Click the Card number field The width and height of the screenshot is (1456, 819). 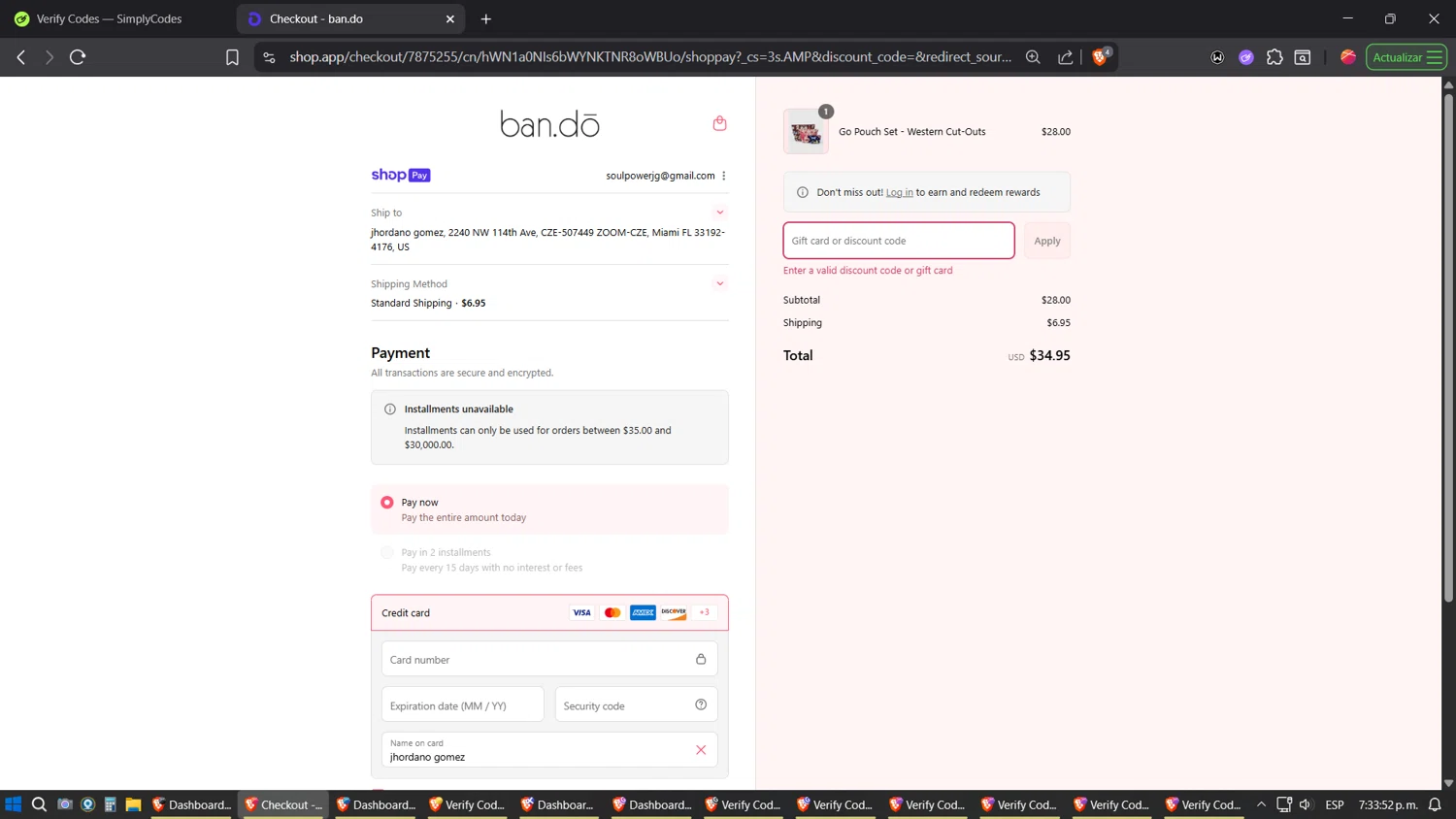point(549,659)
